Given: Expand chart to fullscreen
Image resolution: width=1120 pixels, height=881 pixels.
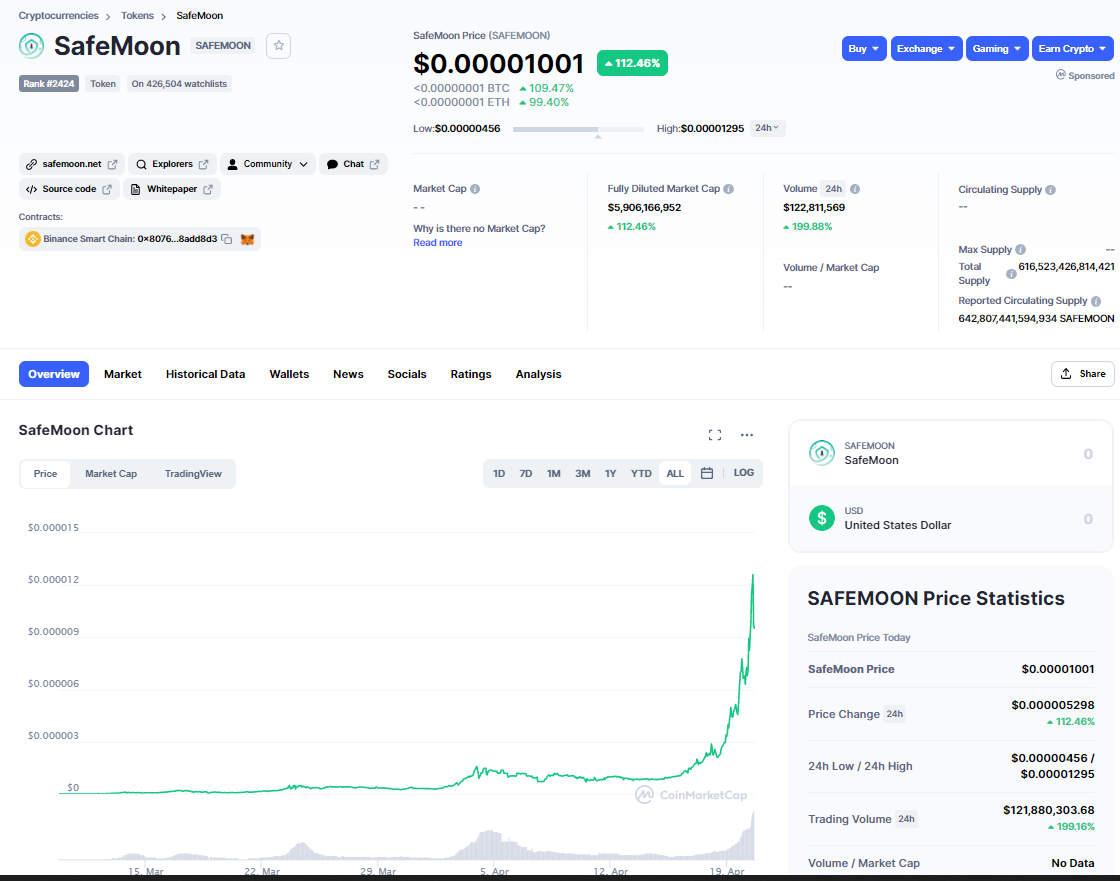Looking at the screenshot, I should click(x=714, y=434).
